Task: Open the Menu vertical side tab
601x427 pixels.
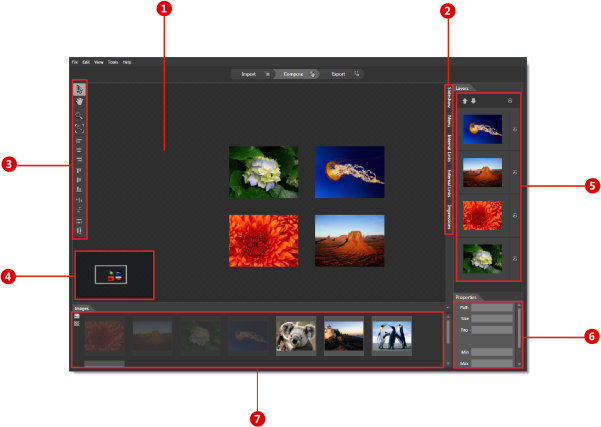Action: tap(449, 123)
